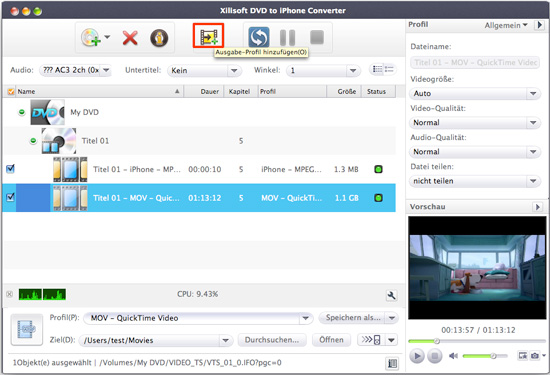Click the Dateiname input field
This screenshot has height=375, width=550.
[475, 63]
